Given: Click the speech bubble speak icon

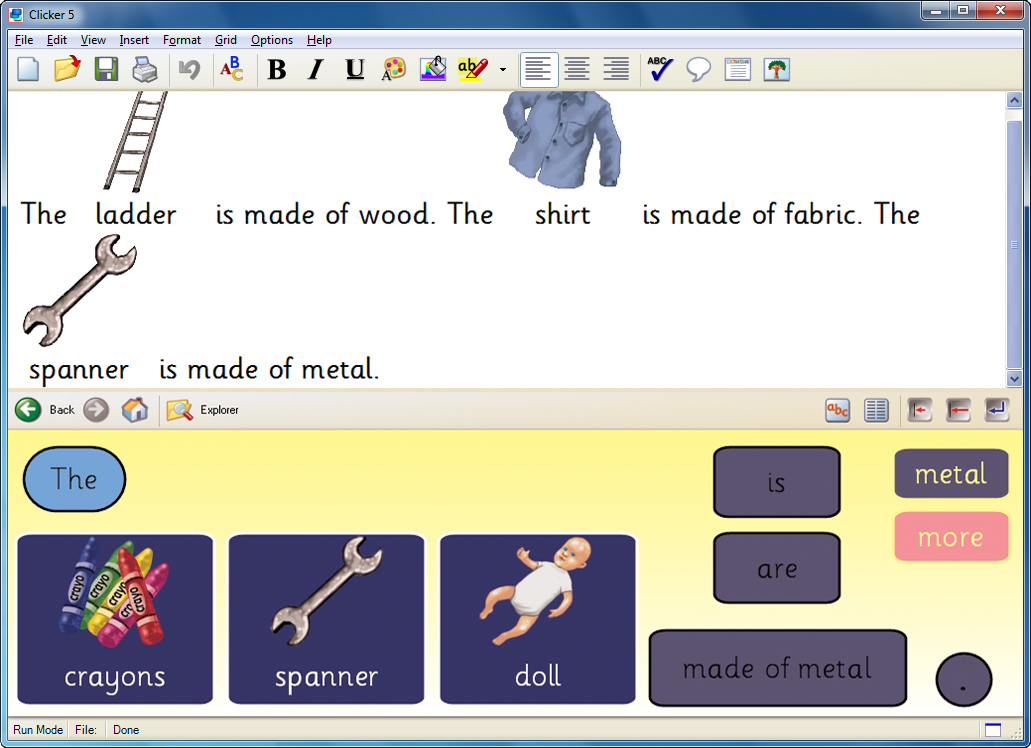Looking at the screenshot, I should coord(698,69).
